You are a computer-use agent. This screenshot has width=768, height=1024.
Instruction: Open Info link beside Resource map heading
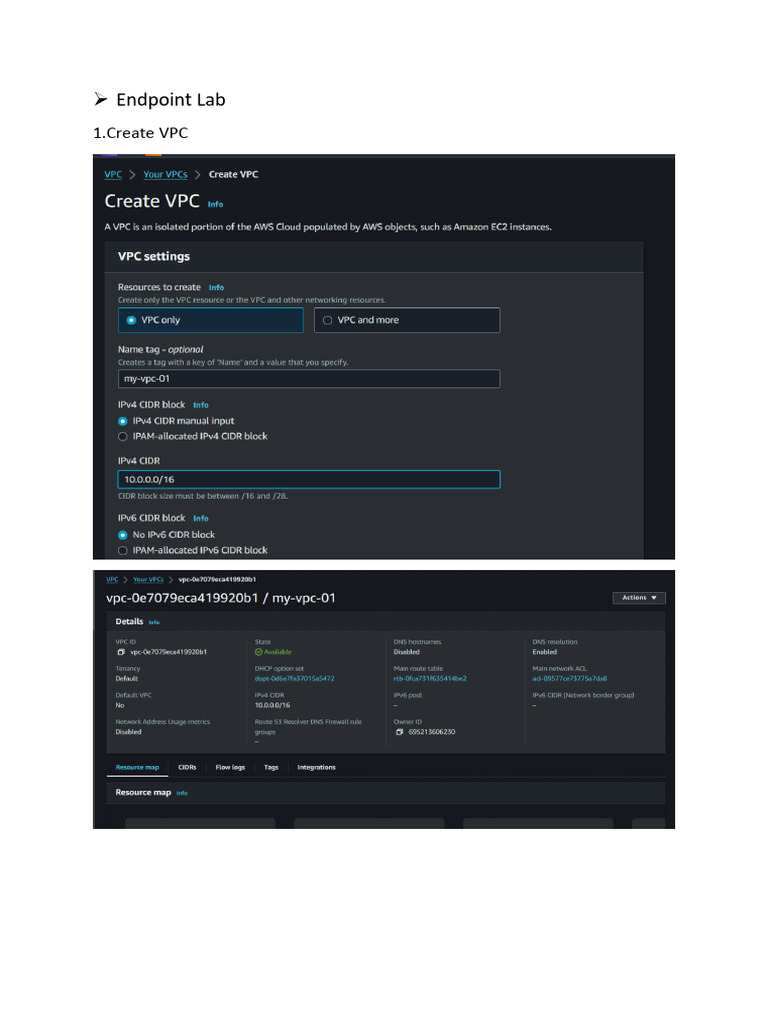(x=182, y=793)
